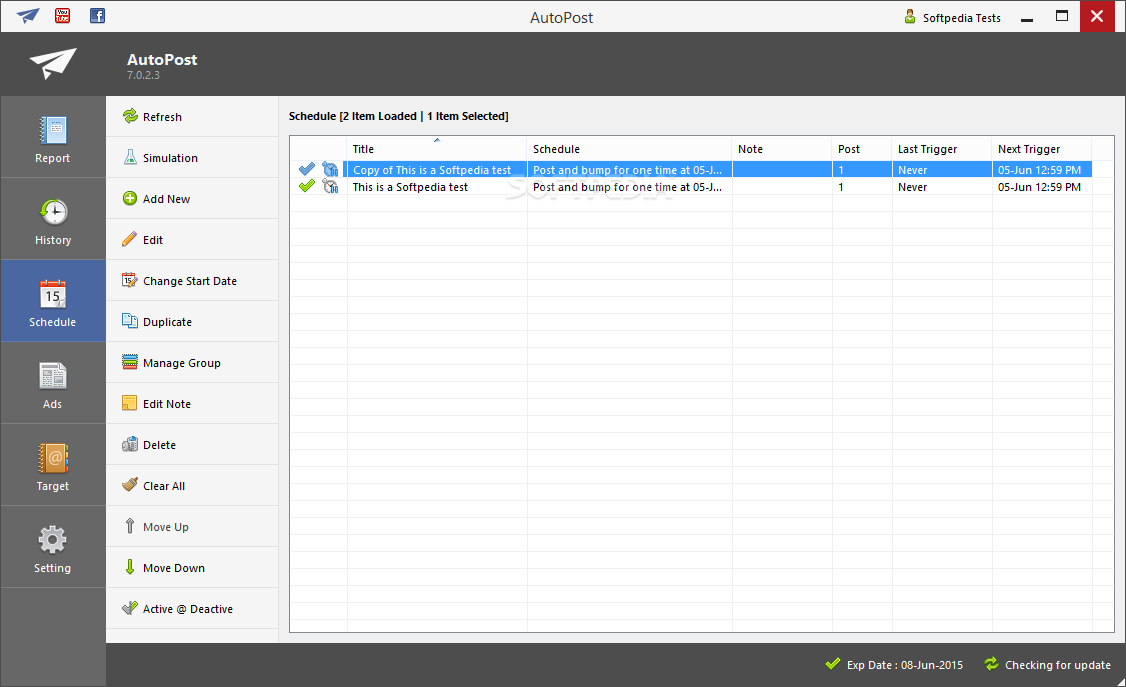Click the Last Trigger column header

pos(941,149)
